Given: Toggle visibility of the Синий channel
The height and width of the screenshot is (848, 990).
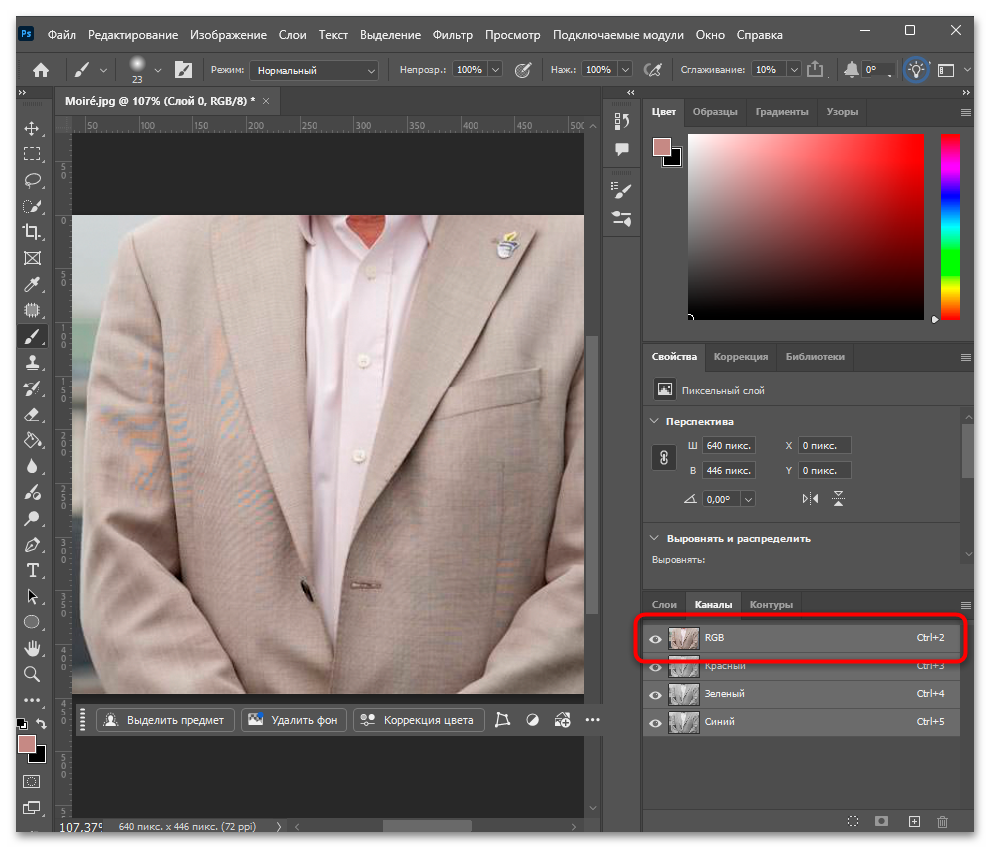Looking at the screenshot, I should (x=655, y=723).
